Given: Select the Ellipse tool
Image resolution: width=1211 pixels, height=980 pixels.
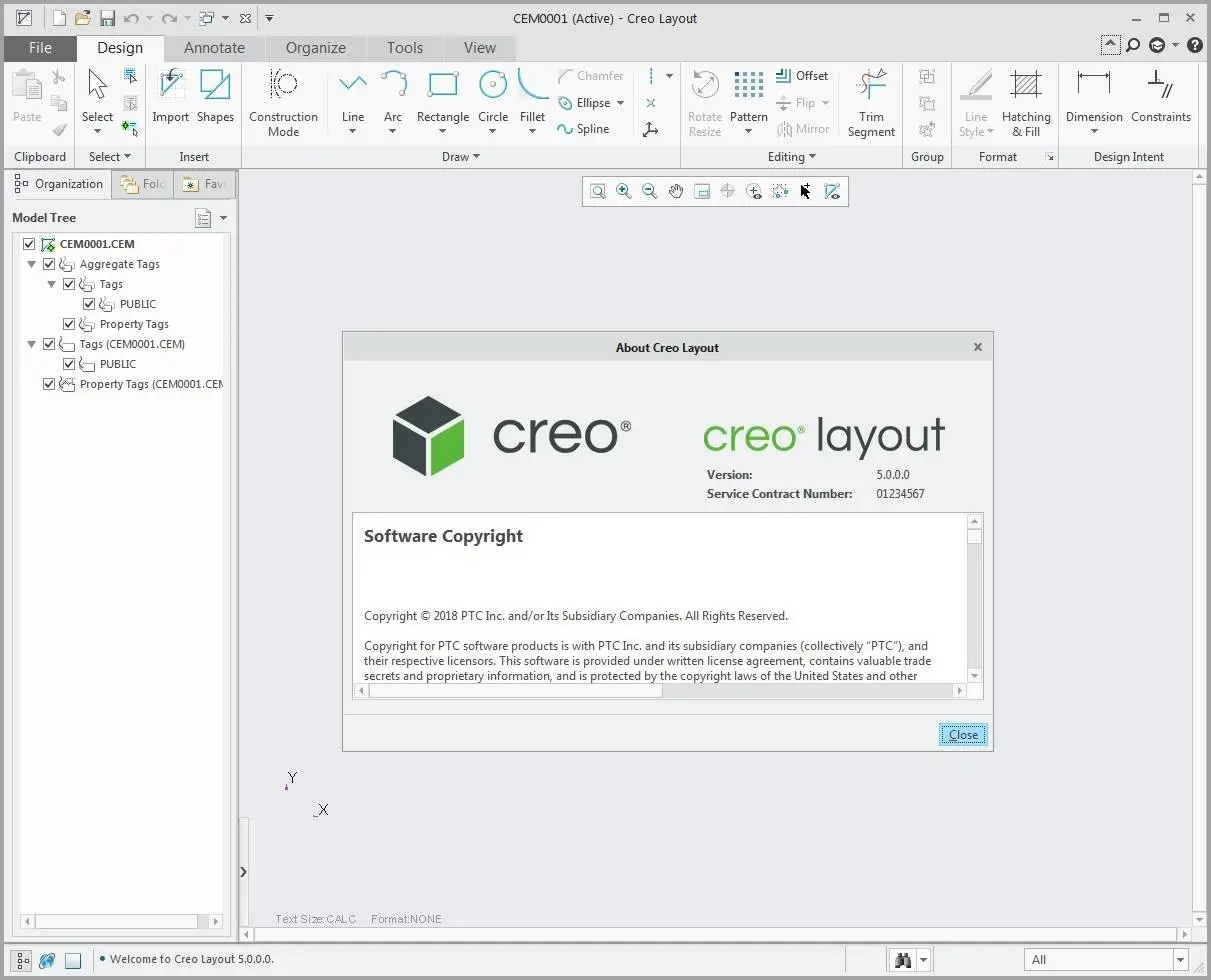Looking at the screenshot, I should (585, 103).
